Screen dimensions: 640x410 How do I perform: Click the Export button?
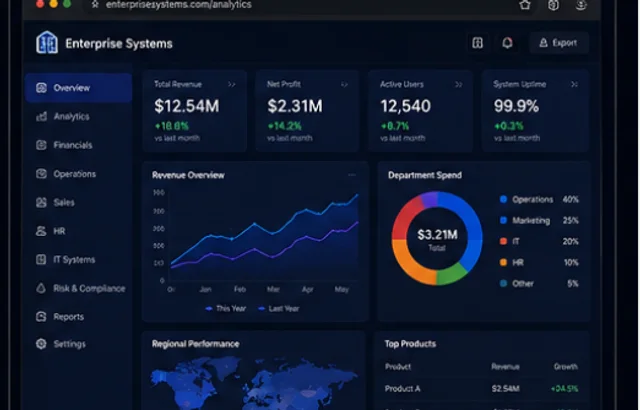click(x=559, y=43)
